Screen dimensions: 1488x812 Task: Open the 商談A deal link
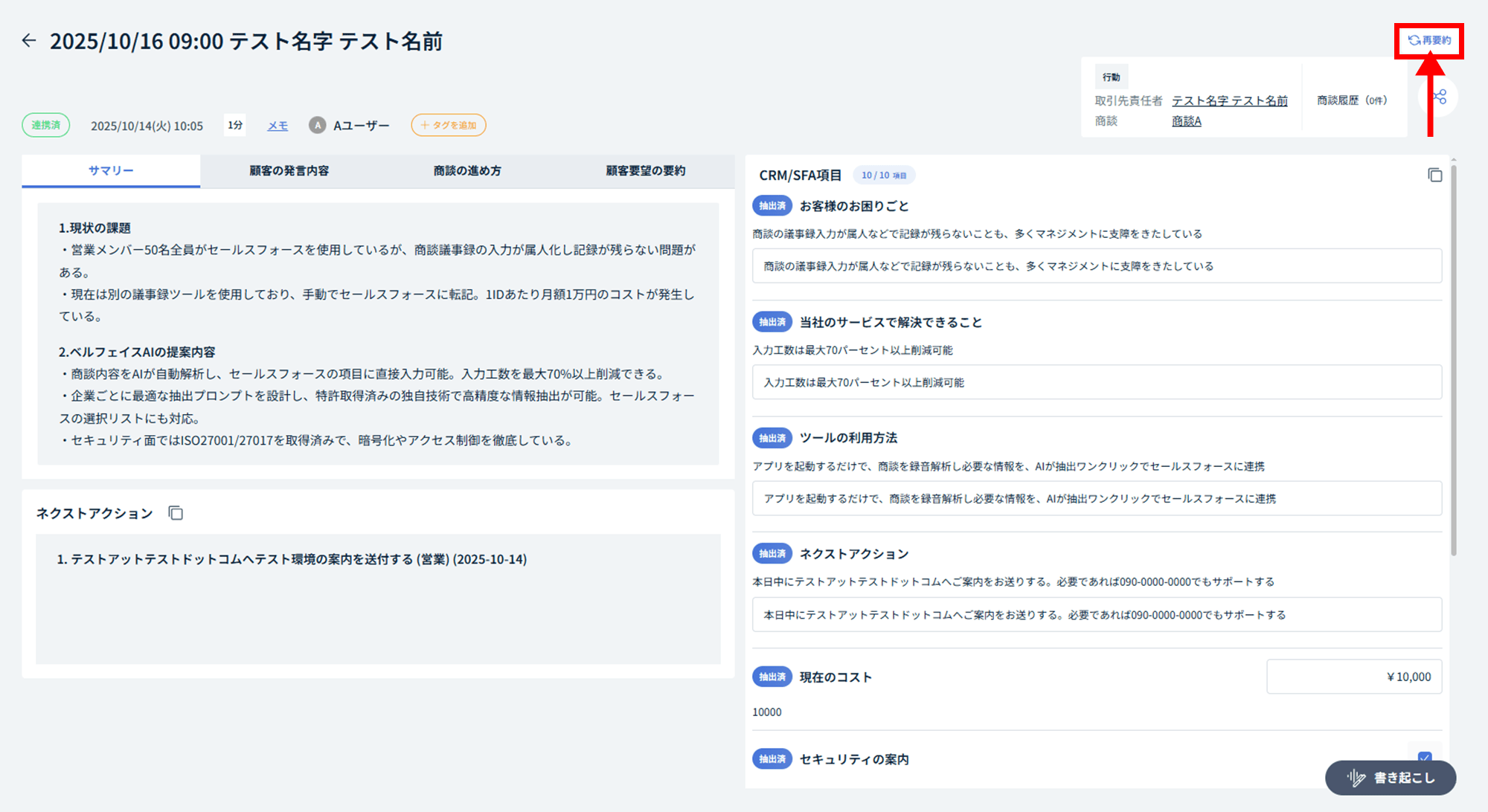(x=1186, y=121)
